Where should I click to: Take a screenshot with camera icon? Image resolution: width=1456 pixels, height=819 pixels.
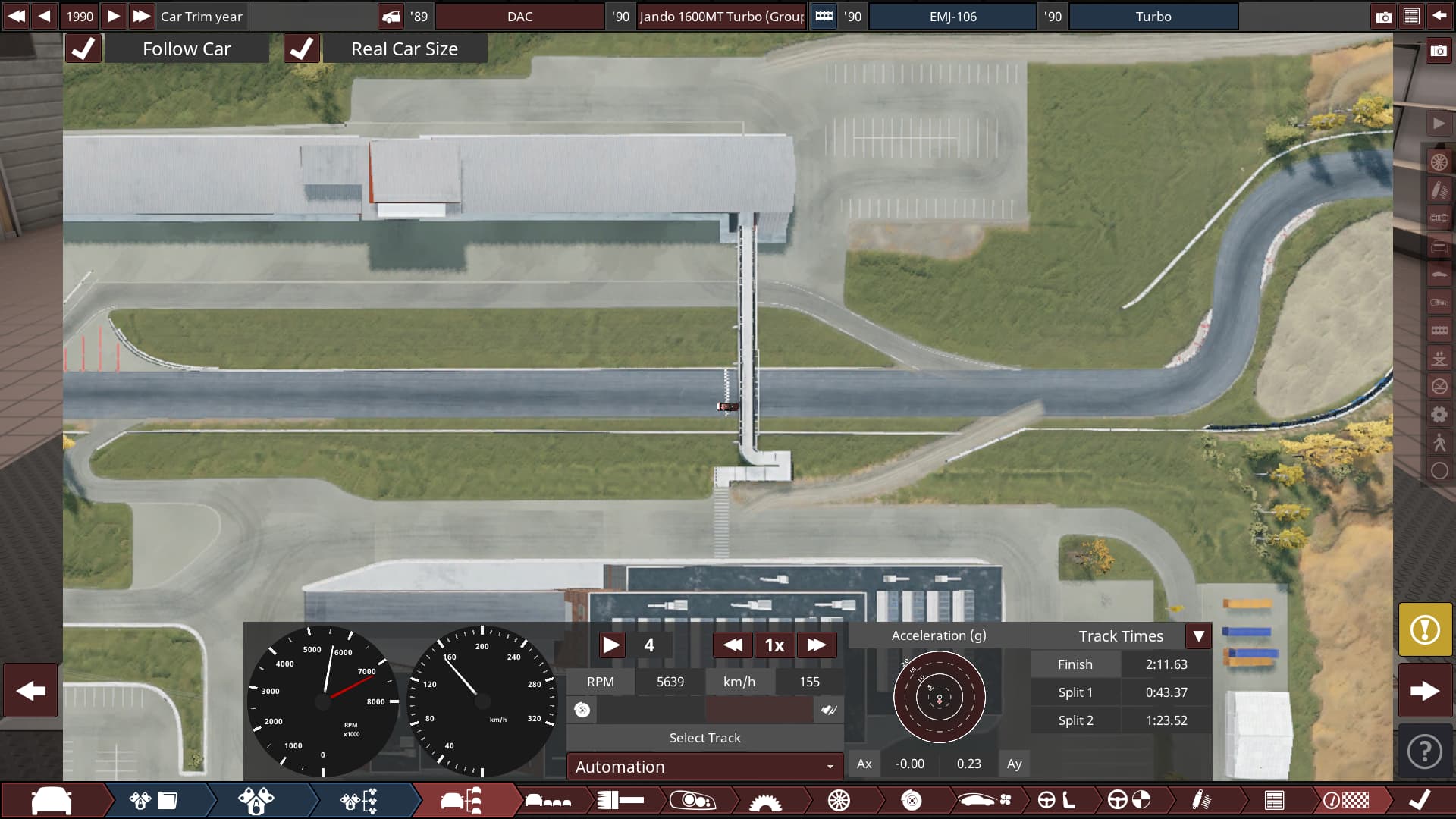click(x=1383, y=17)
